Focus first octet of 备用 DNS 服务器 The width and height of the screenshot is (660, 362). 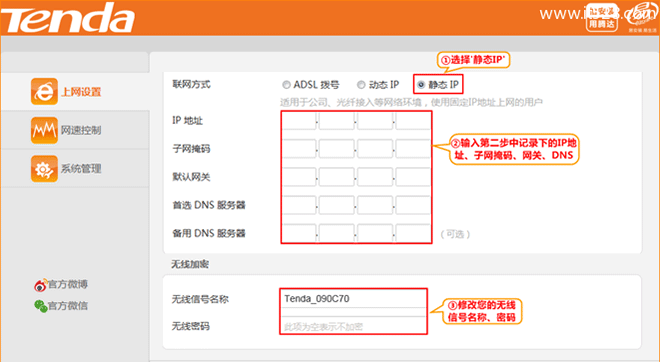tap(299, 234)
